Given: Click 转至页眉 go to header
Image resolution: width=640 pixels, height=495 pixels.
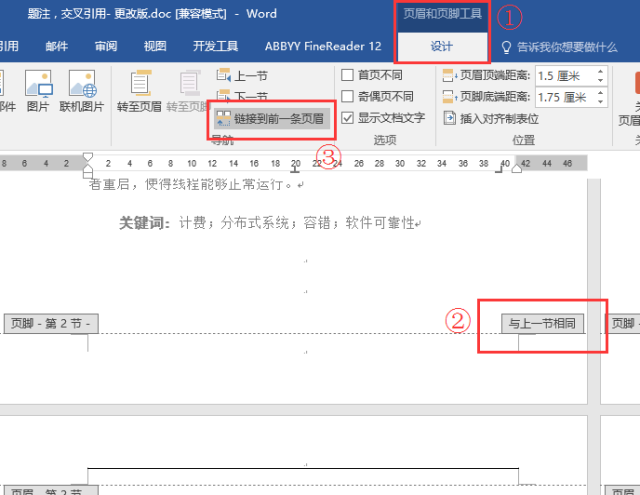Looking at the screenshot, I should [140, 91].
